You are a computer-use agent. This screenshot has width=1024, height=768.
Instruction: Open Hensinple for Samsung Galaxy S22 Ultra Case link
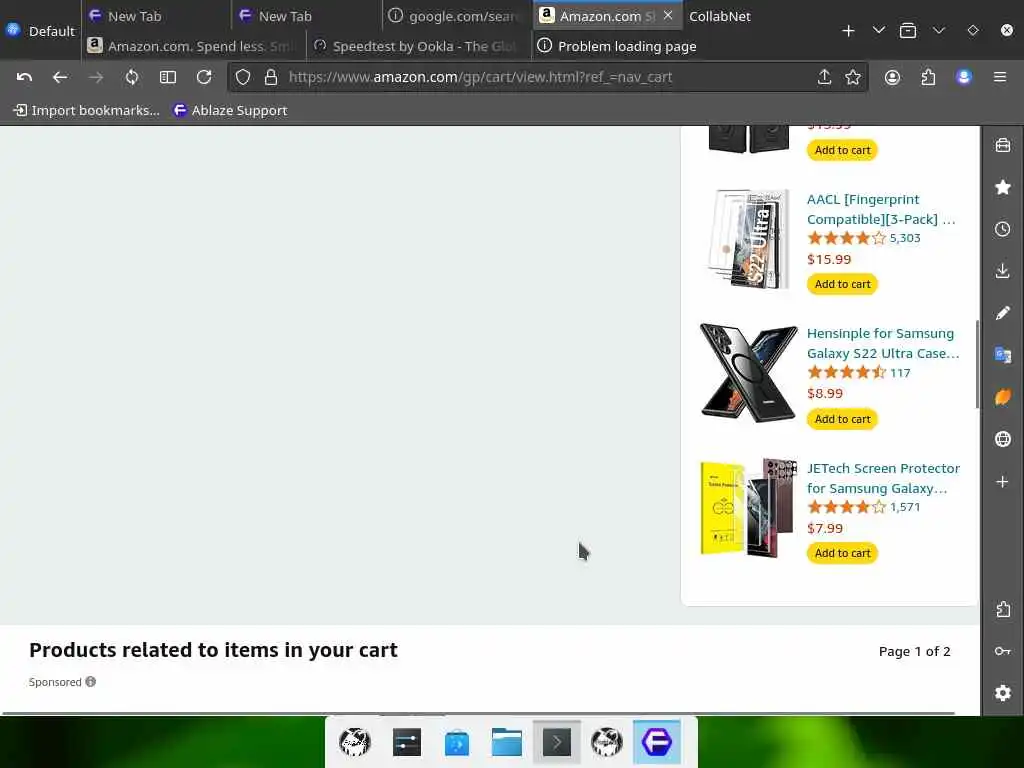[x=883, y=344]
